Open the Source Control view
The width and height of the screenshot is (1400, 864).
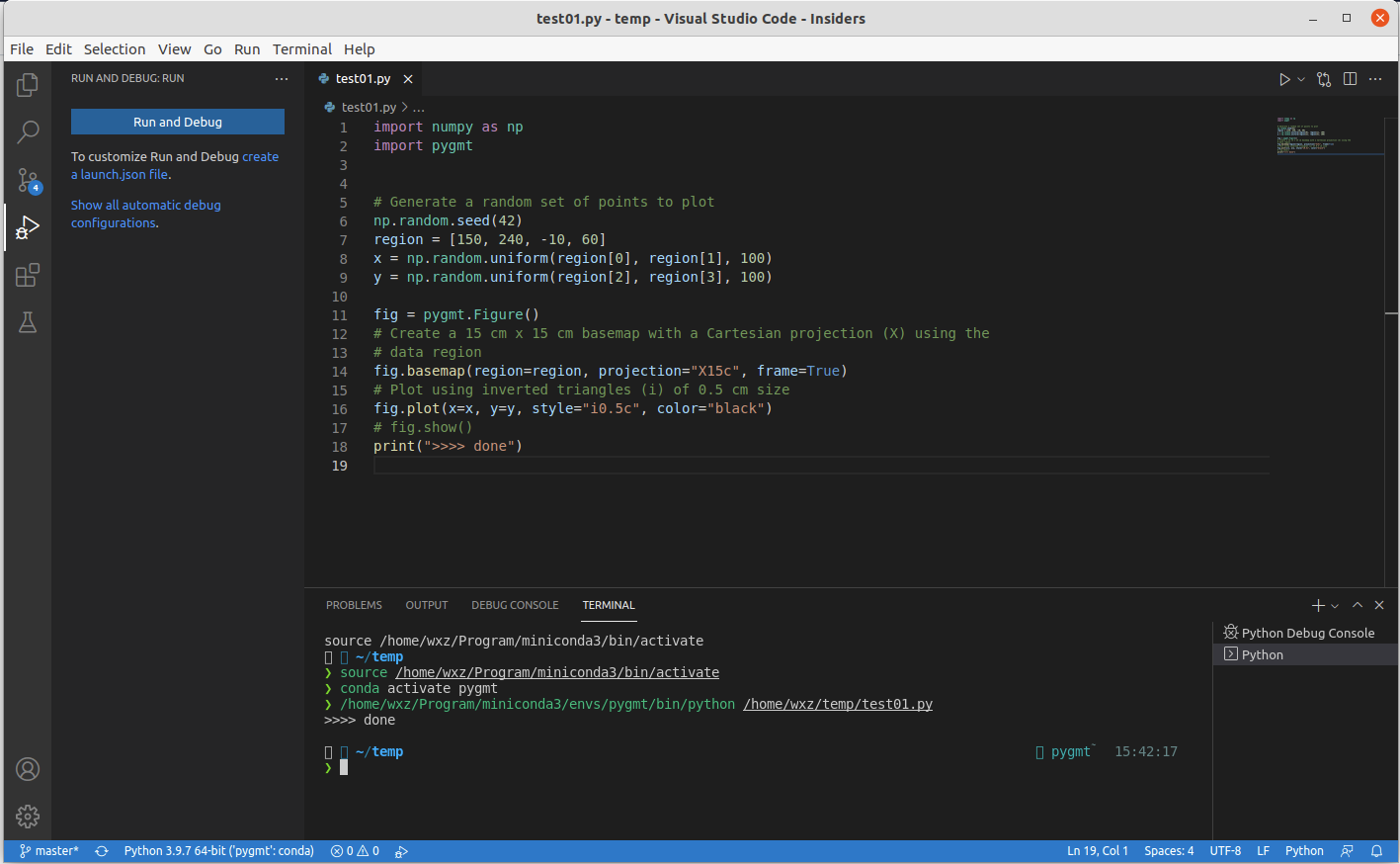[x=27, y=180]
